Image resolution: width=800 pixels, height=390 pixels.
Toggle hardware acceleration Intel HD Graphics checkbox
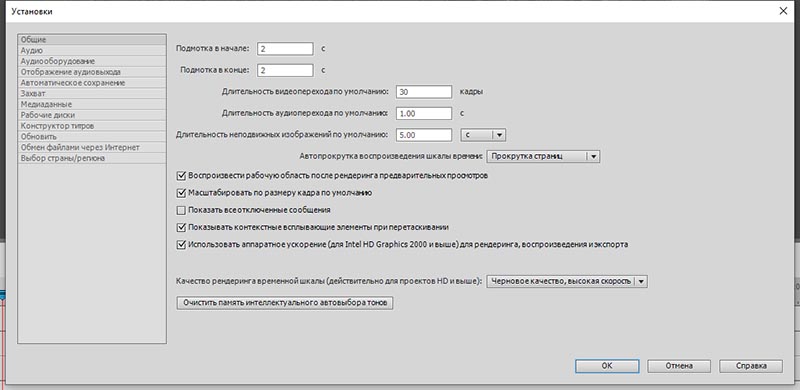click(x=181, y=245)
